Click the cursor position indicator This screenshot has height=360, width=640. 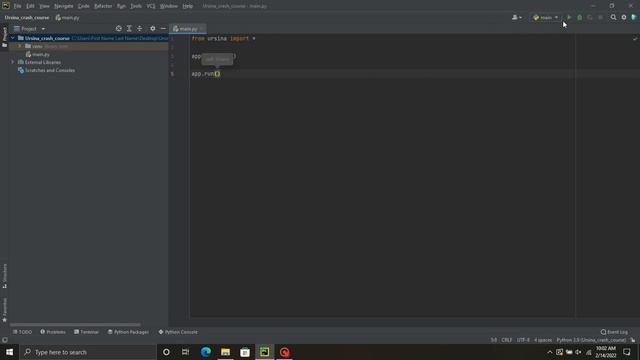pos(494,340)
